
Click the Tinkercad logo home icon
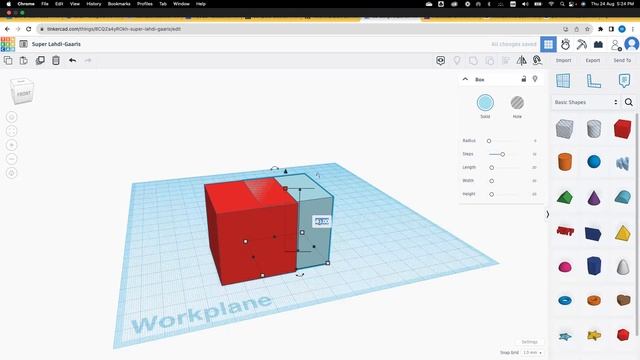8,44
